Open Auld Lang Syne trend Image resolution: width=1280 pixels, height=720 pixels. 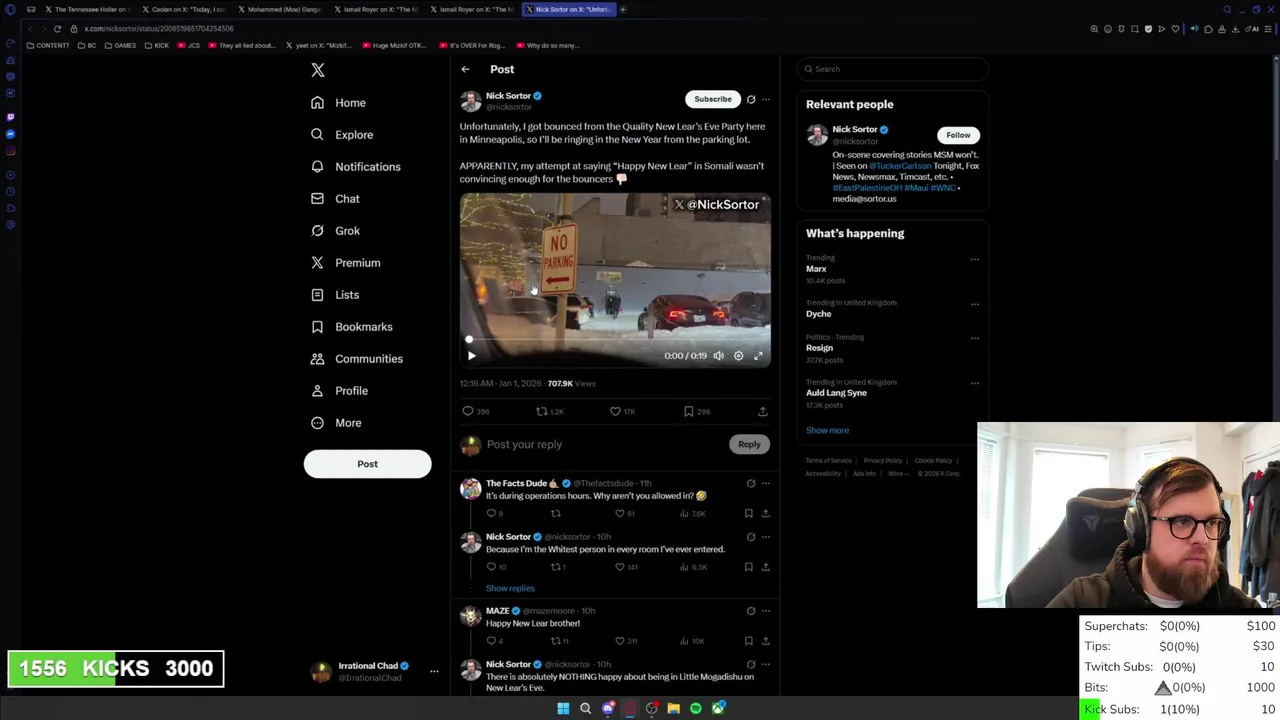(836, 393)
